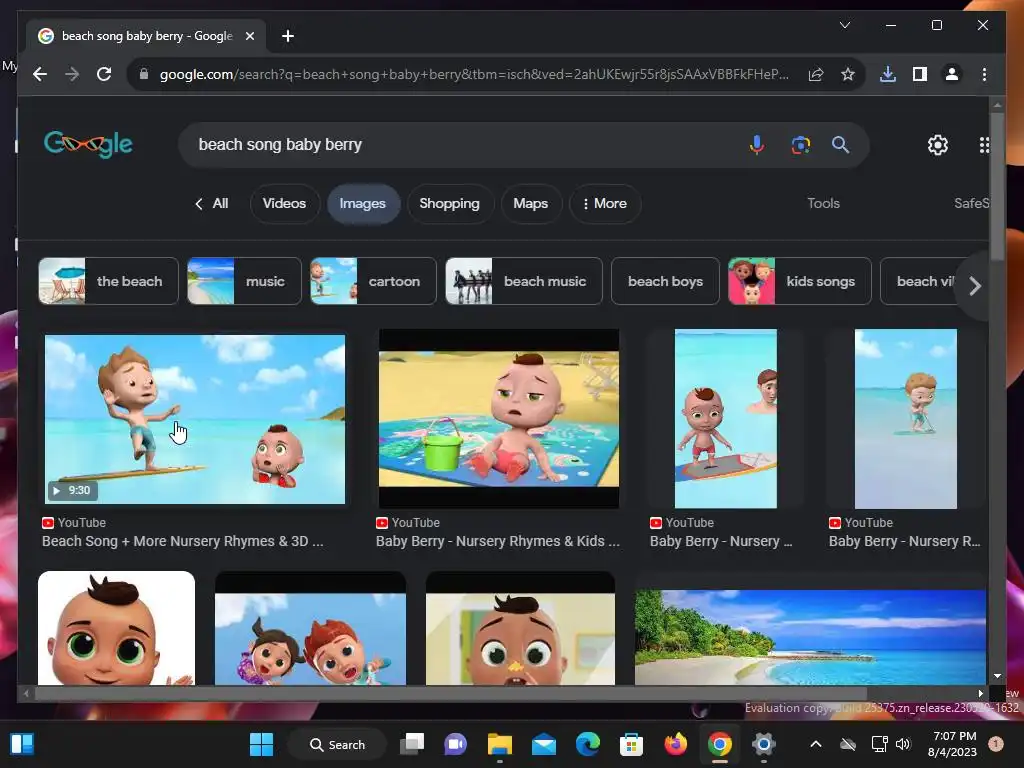
Task: Switch to Videos results tab
Action: [284, 204]
